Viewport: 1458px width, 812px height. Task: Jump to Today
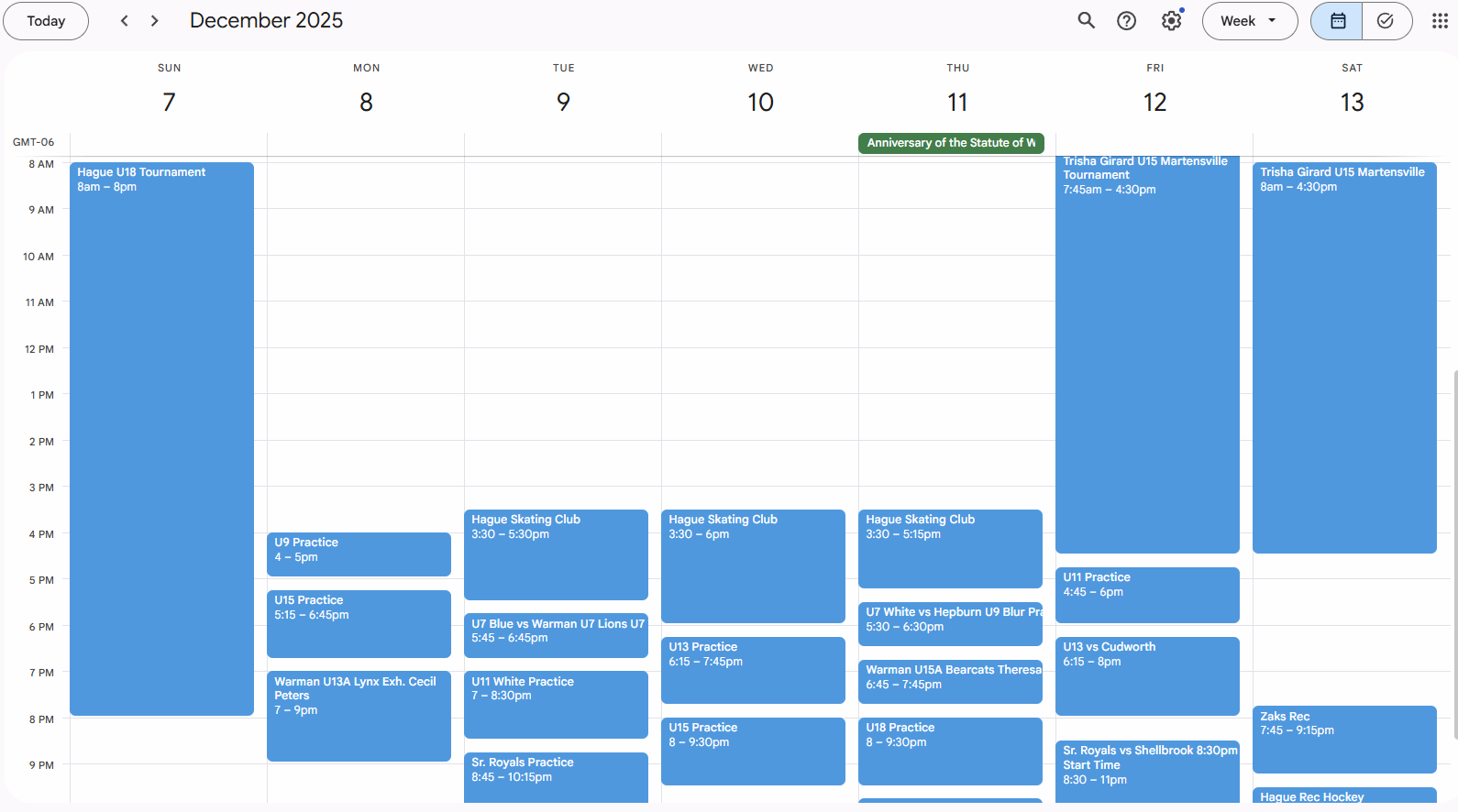click(x=46, y=21)
